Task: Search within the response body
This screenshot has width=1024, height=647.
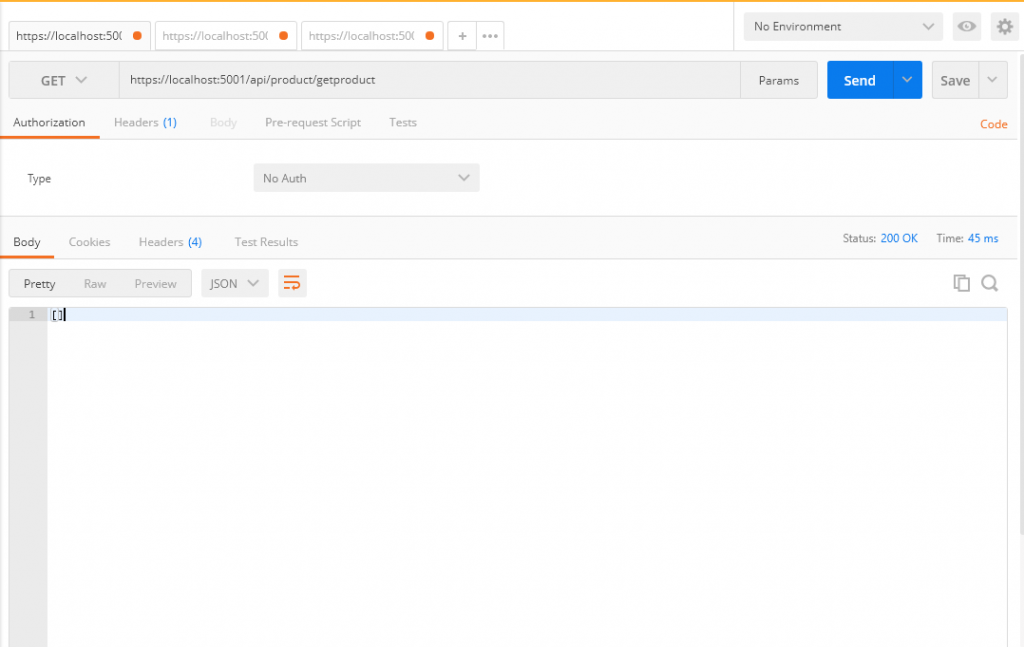Action: (989, 283)
